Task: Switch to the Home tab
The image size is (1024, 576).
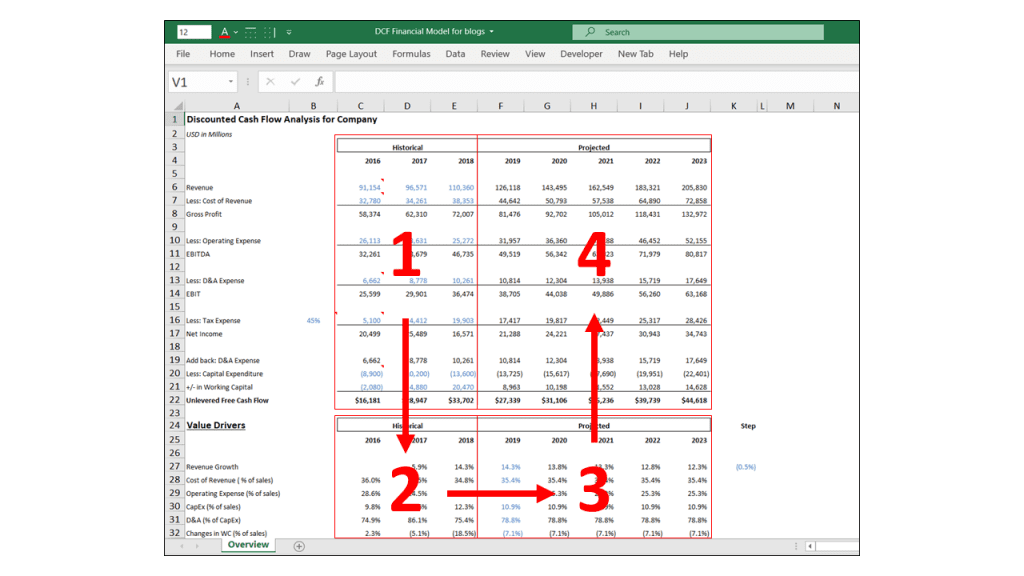Action: pos(222,54)
